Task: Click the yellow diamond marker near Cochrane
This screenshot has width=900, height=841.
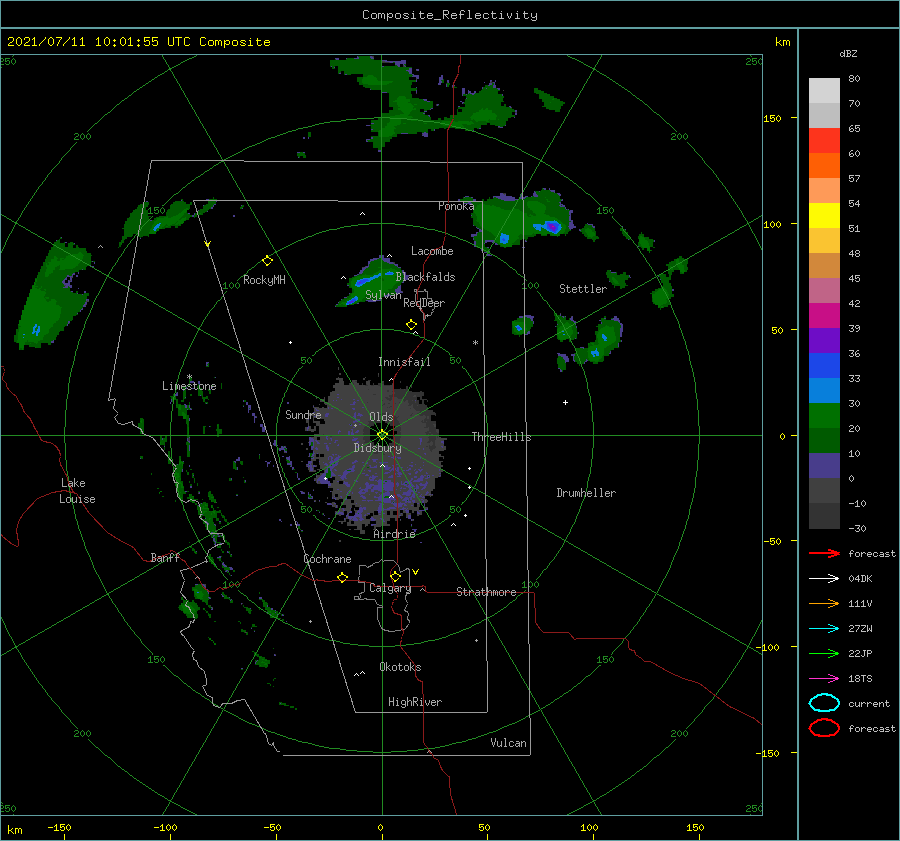Action: (x=342, y=578)
